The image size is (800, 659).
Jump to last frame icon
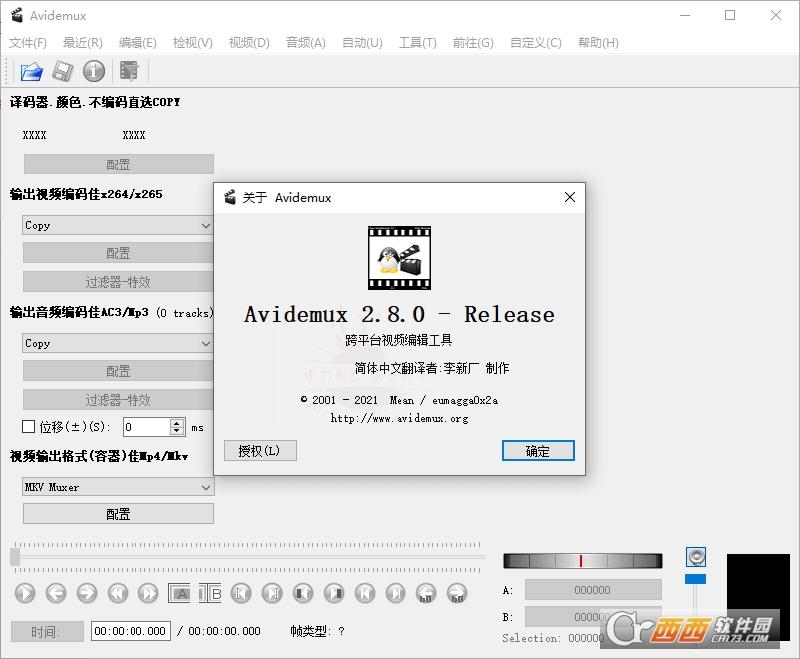click(x=396, y=593)
